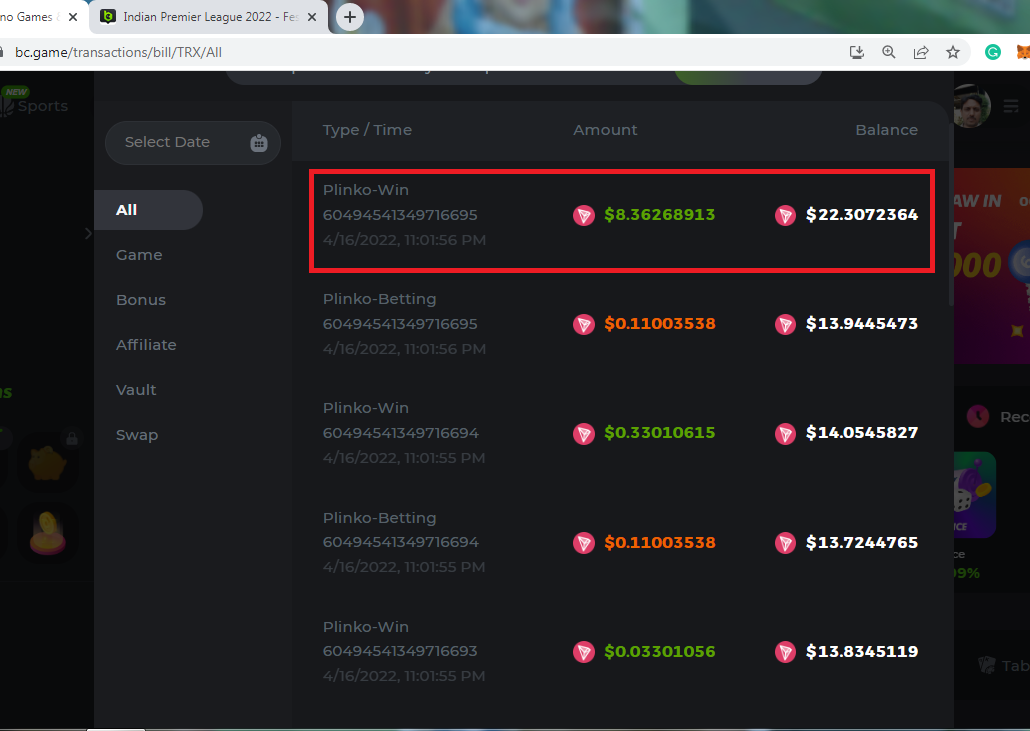The width and height of the screenshot is (1030, 731).
Task: Click TRX coin icon beside $8.36268913 amount
Action: point(584,215)
